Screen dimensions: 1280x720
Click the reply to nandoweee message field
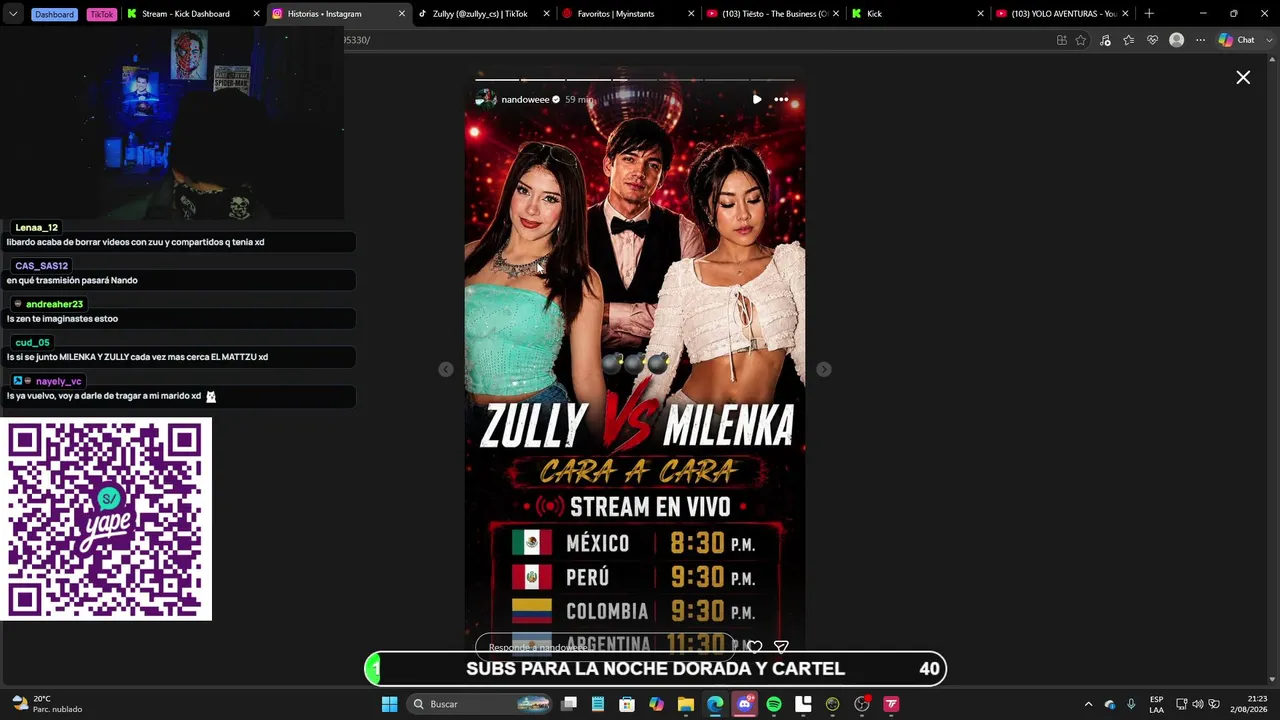606,647
